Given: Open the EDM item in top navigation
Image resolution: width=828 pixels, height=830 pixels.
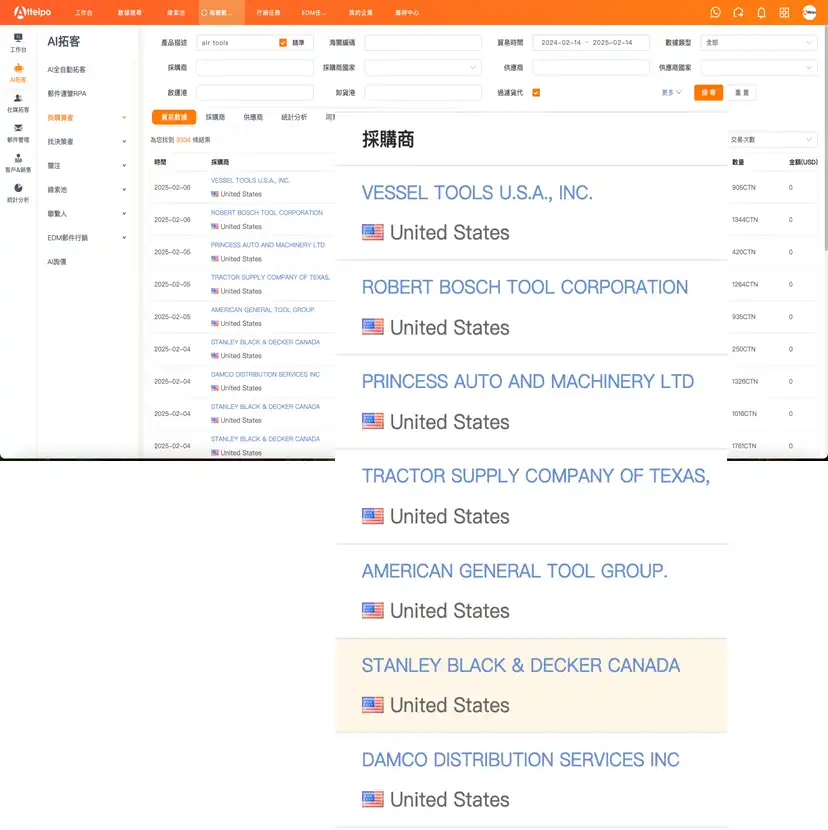Looking at the screenshot, I should 314,13.
